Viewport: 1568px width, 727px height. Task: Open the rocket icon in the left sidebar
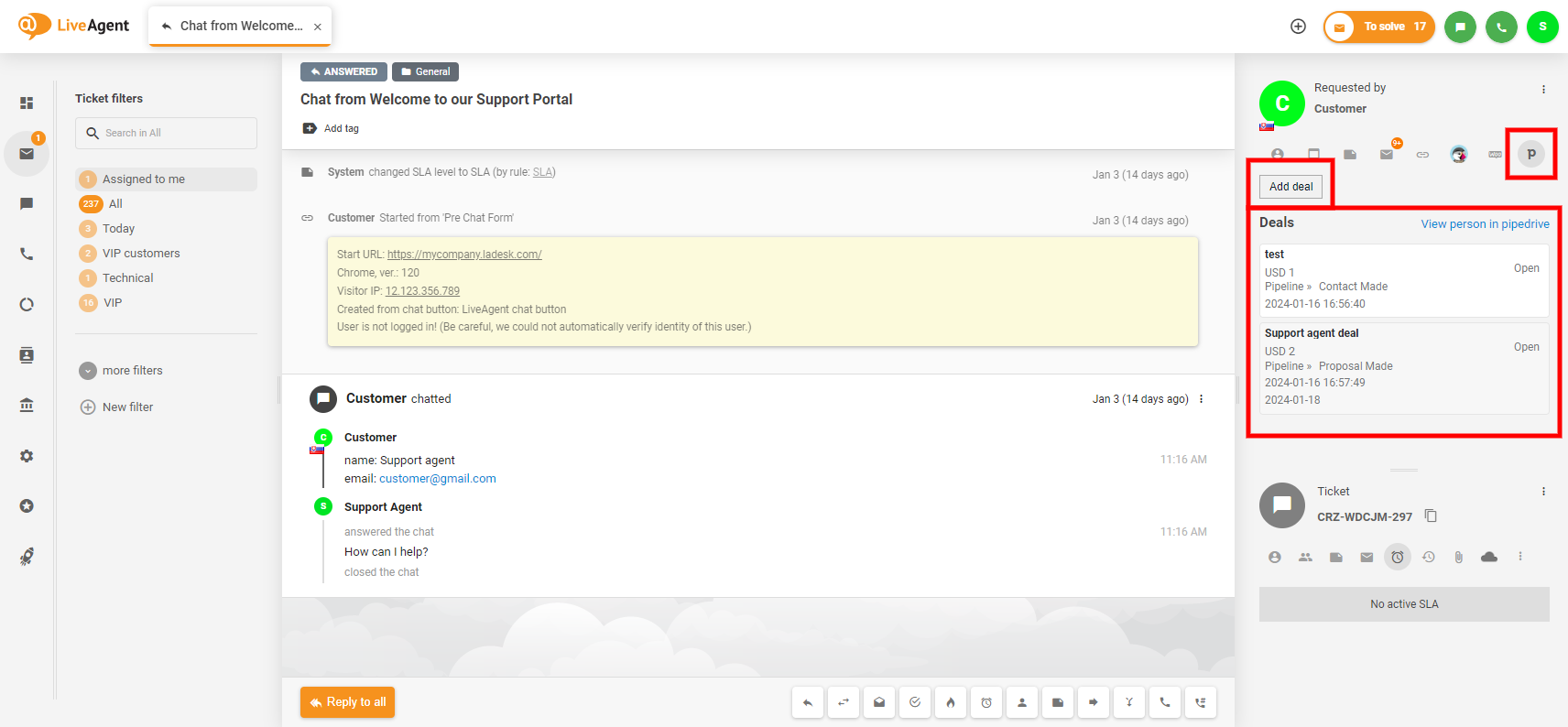pyautogui.click(x=27, y=556)
